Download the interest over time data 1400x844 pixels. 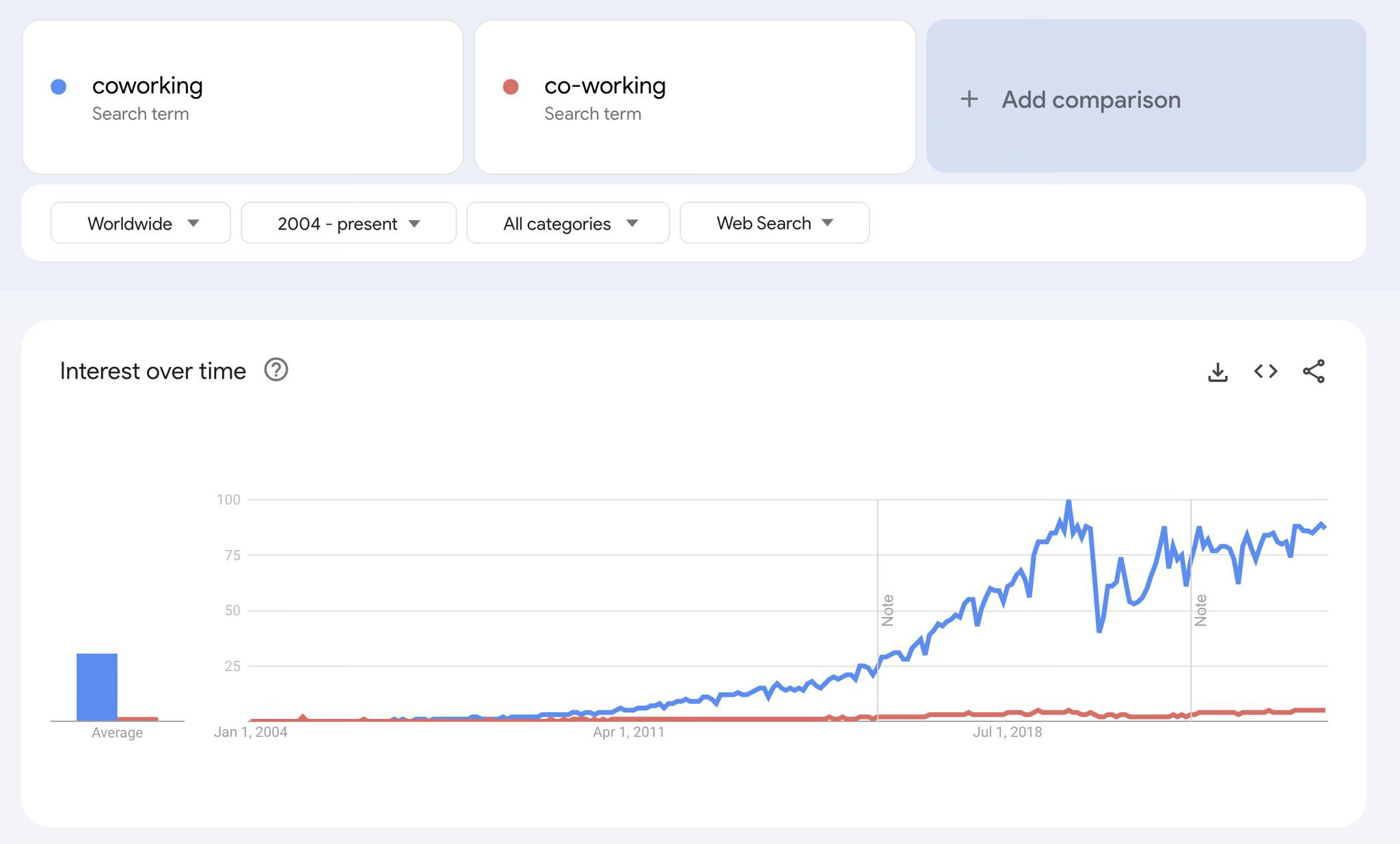coord(1217,372)
